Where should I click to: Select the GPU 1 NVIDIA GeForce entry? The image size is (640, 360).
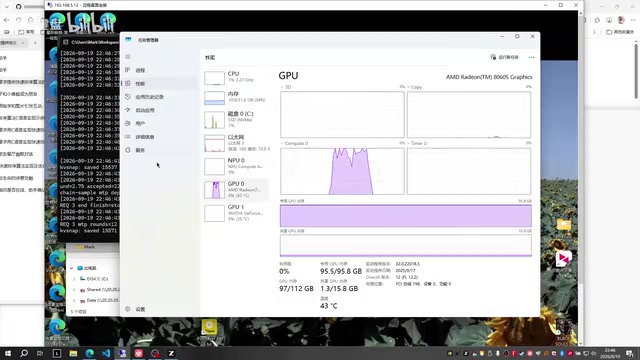click(236, 213)
